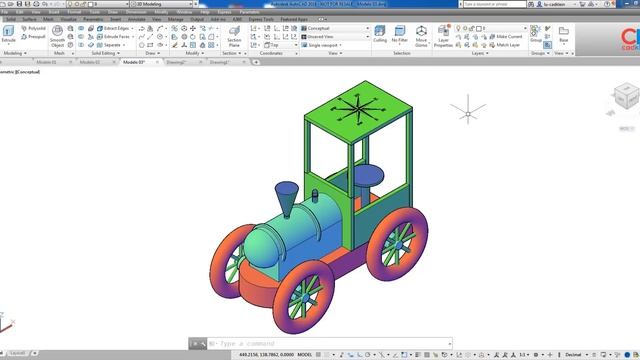Image resolution: width=640 pixels, height=360 pixels.
Task: Expand the Layers panel
Action: (480, 53)
